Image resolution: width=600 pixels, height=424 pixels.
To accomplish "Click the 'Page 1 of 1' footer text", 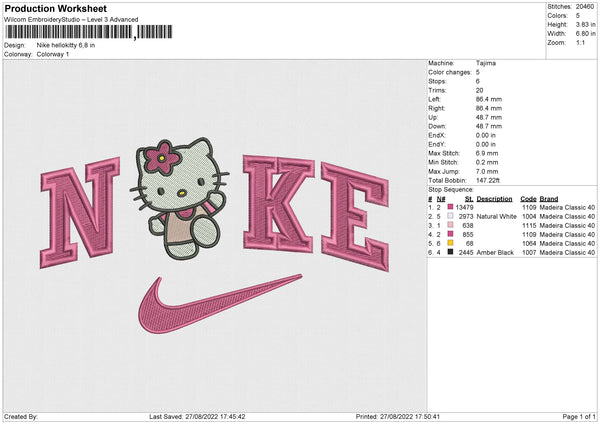I will (579, 417).
